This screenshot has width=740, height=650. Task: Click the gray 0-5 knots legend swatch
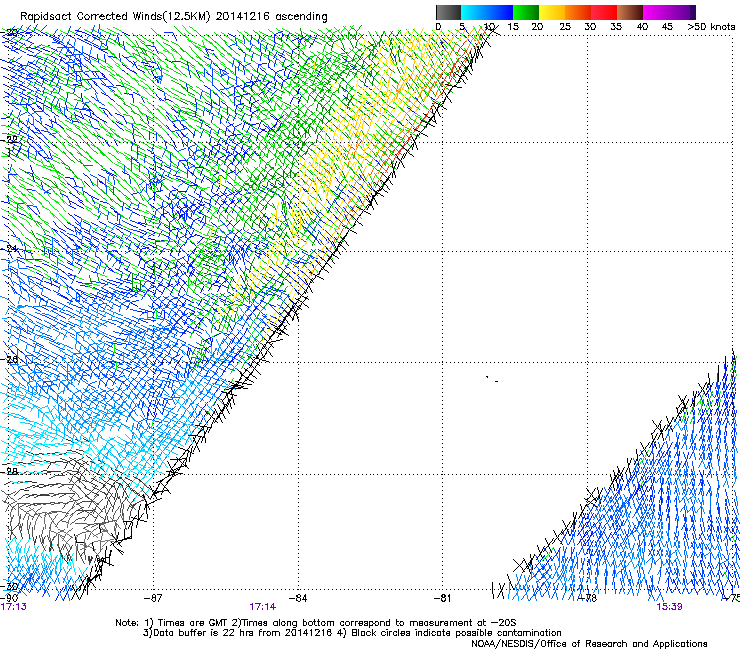click(448, 12)
